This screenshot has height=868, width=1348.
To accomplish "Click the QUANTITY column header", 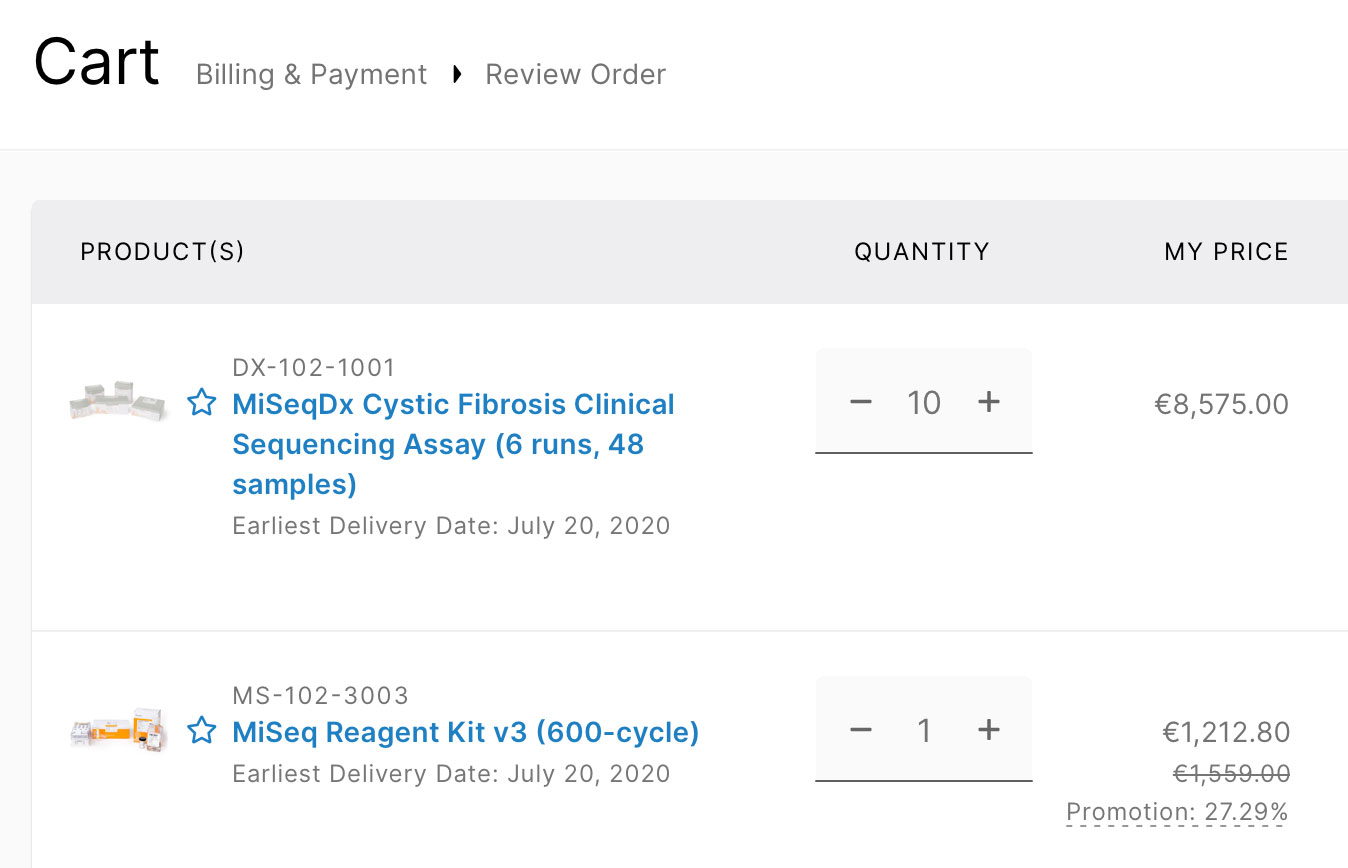I will point(921,252).
